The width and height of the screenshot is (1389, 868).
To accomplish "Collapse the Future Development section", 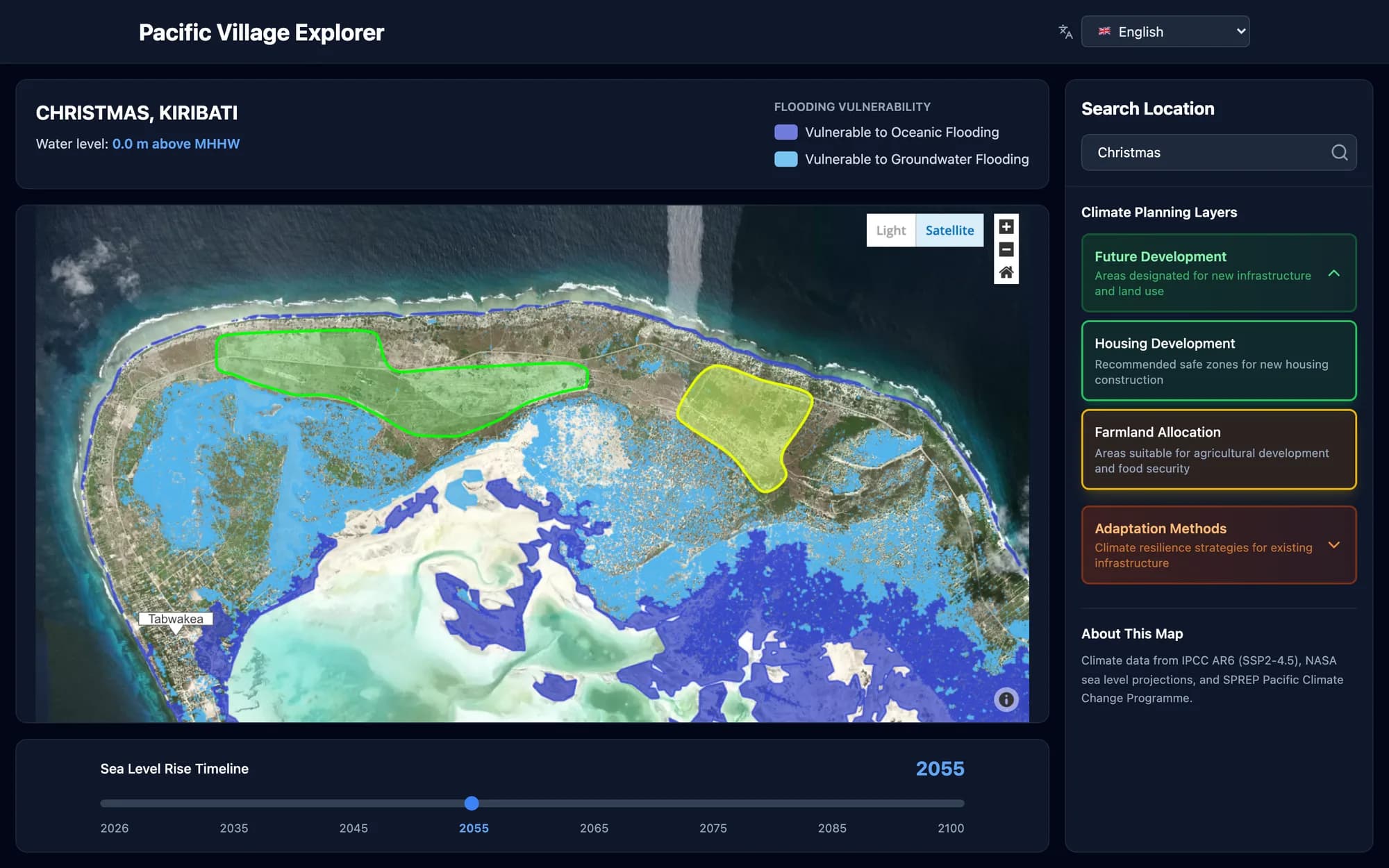I will tap(1218, 273).
